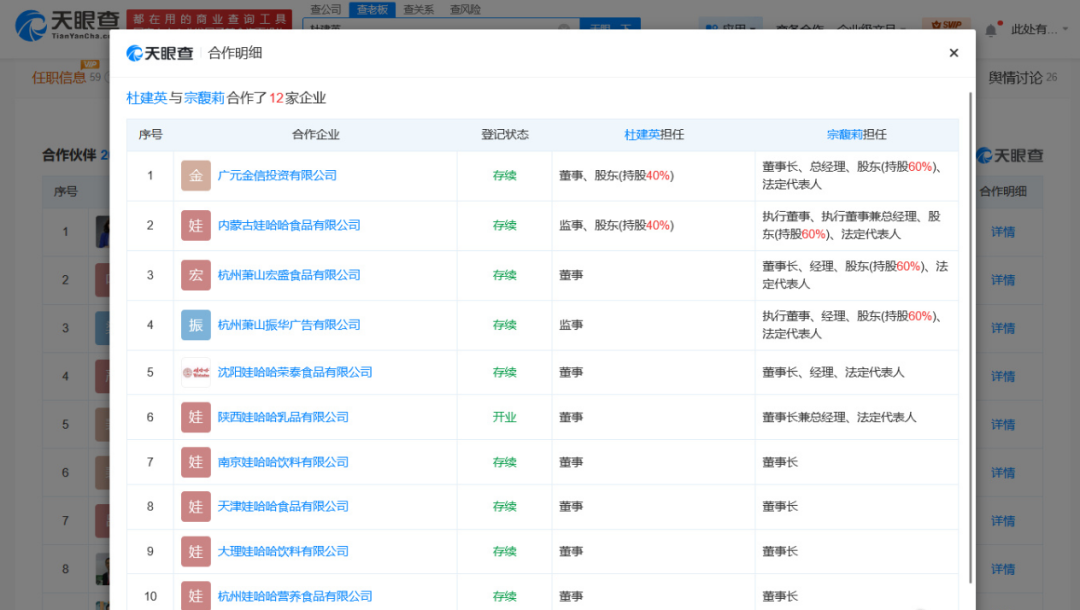Click 宗馥莉 link in table header
This screenshot has height=610, width=1080.
pyautogui.click(x=844, y=134)
